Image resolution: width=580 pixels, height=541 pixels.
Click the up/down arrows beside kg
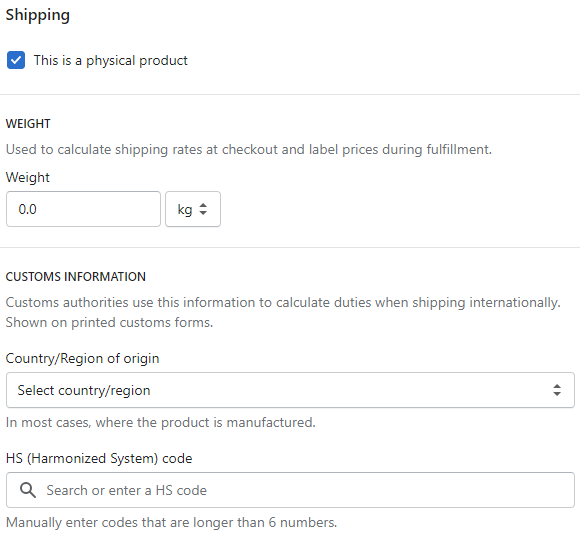click(x=203, y=209)
